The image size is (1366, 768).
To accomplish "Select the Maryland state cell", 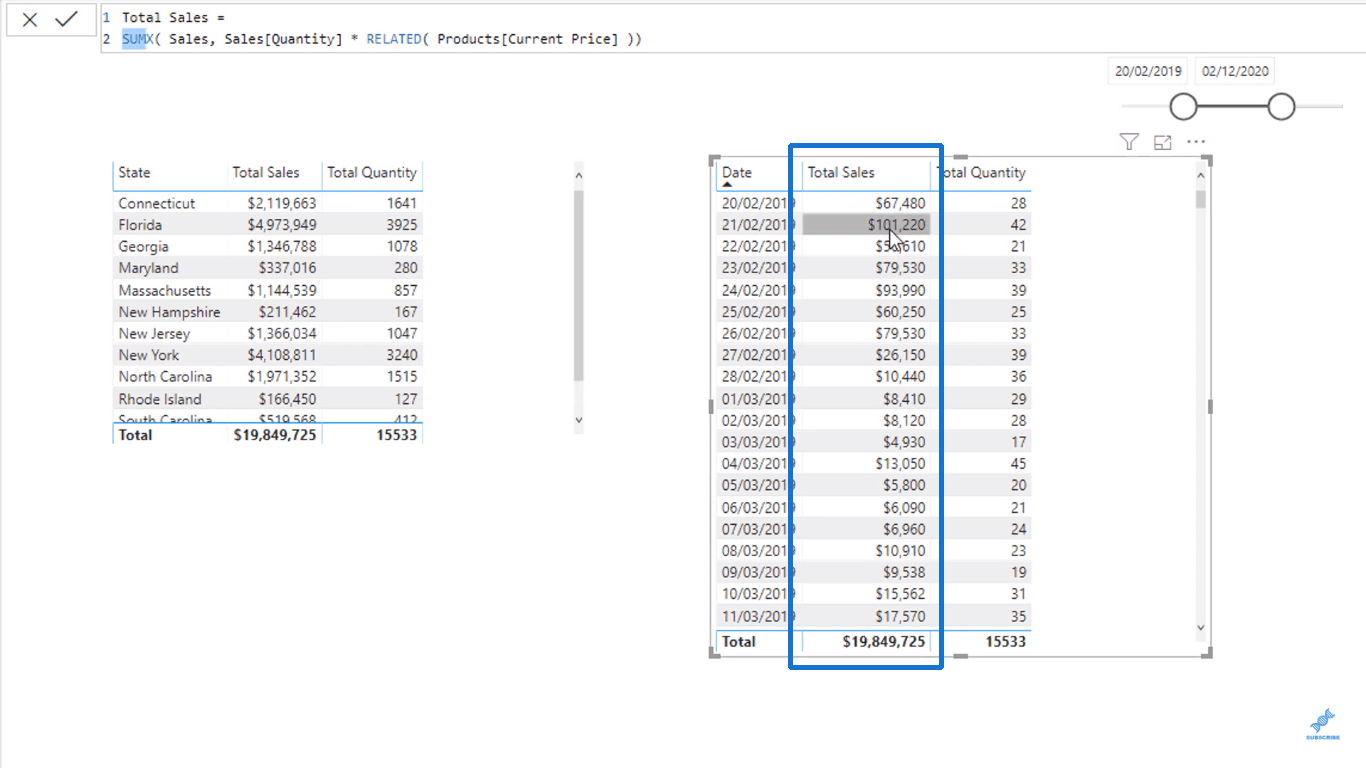I will click(x=148, y=268).
